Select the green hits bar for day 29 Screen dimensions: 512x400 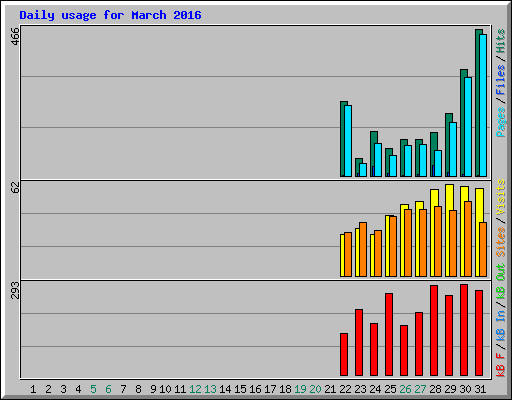(x=447, y=145)
